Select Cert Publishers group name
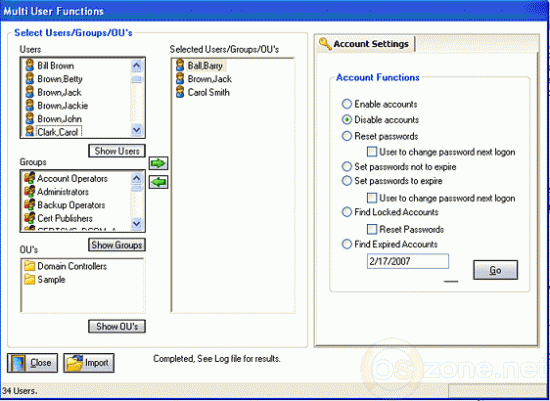550x401 pixels. click(65, 218)
